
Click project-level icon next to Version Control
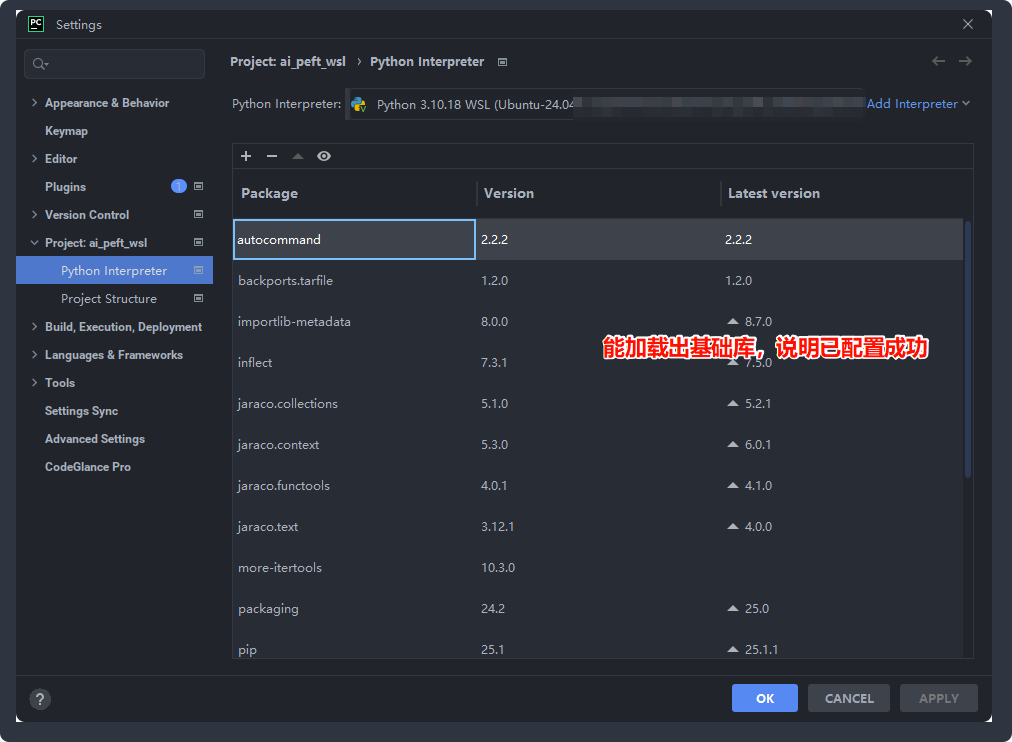[x=199, y=214]
